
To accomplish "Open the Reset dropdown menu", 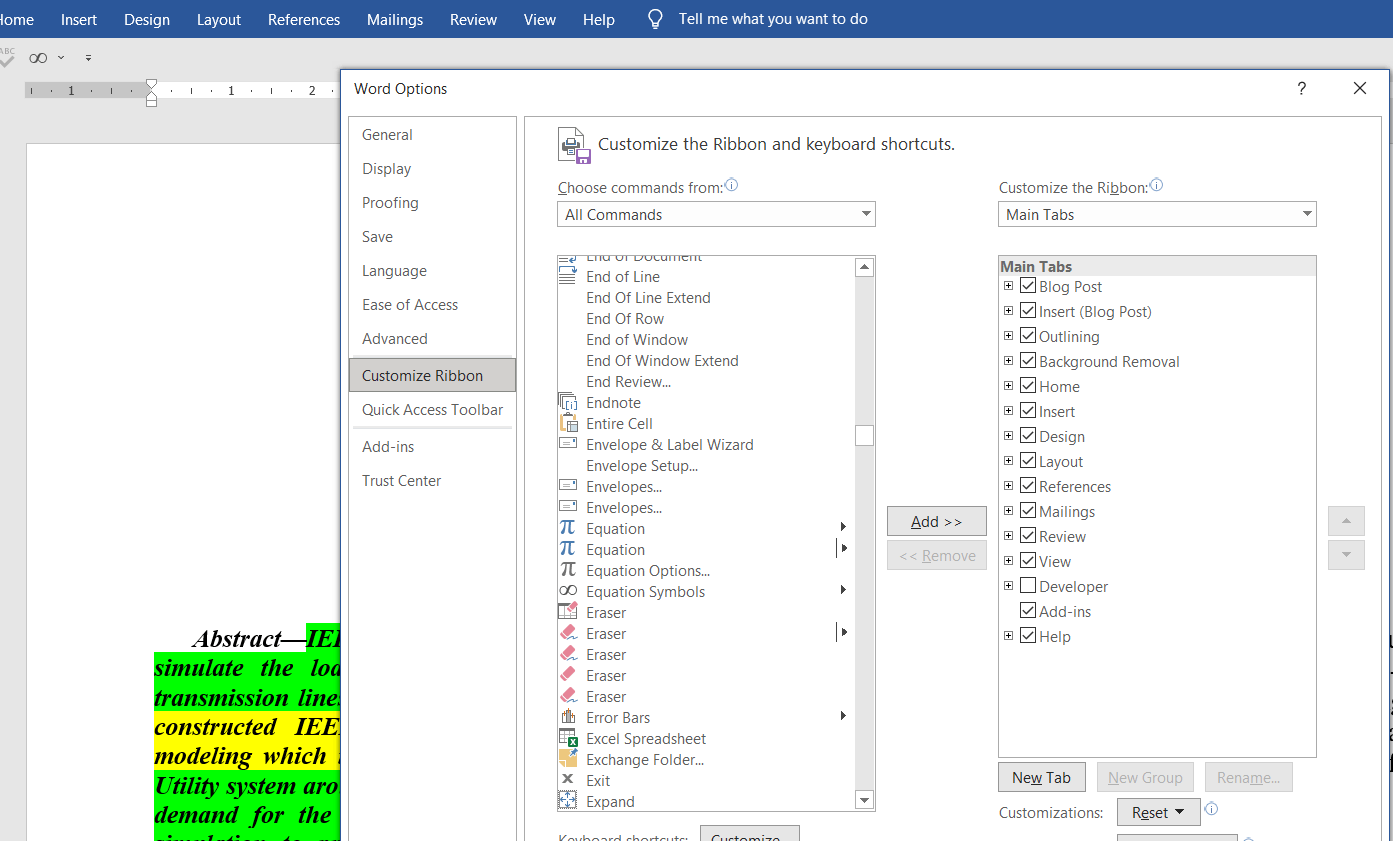I will click(x=1158, y=812).
